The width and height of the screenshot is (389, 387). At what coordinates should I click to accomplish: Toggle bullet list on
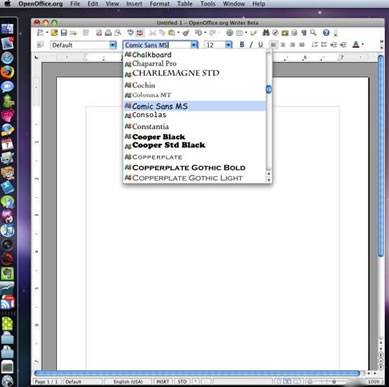point(324,45)
